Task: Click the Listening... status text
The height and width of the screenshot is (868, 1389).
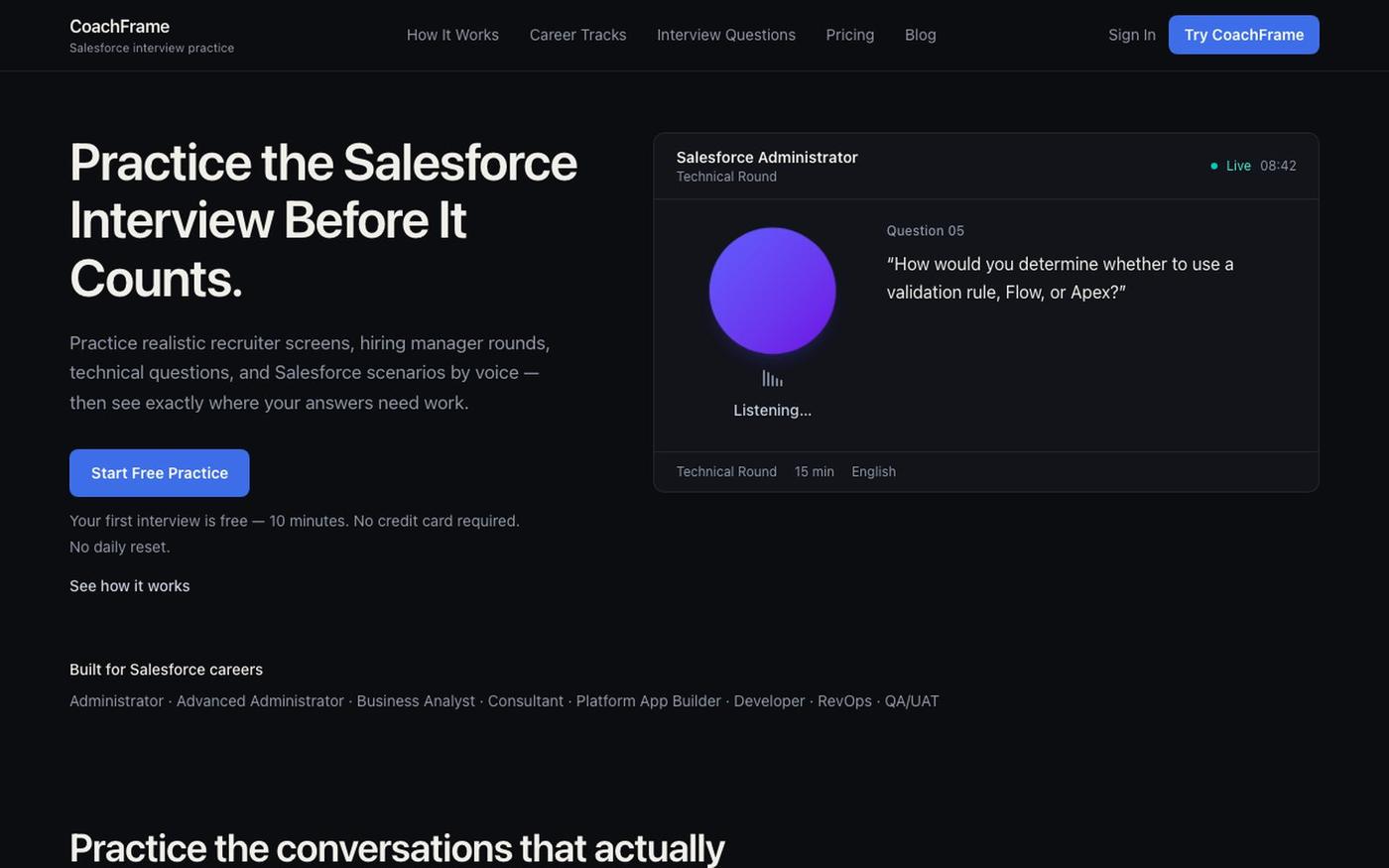Action: coord(773,410)
